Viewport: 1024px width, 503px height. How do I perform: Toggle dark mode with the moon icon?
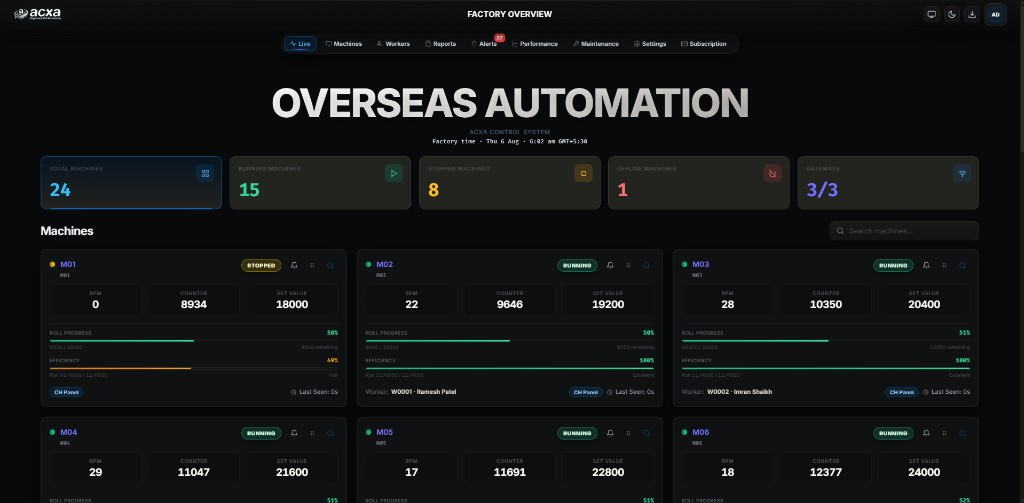[x=952, y=14]
